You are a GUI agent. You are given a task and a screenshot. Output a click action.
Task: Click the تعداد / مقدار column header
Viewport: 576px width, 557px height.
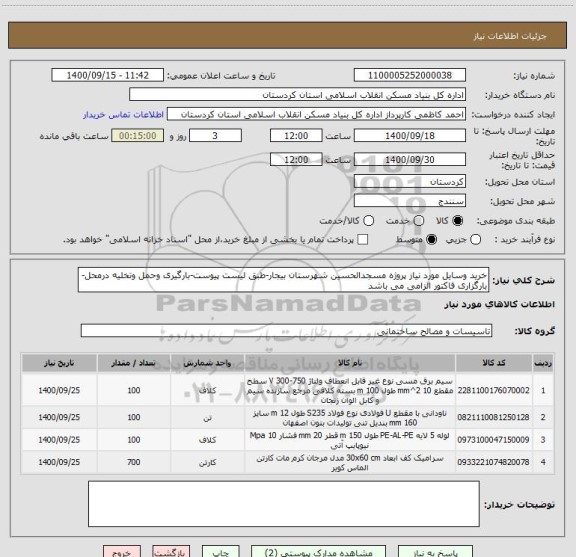coord(134,363)
